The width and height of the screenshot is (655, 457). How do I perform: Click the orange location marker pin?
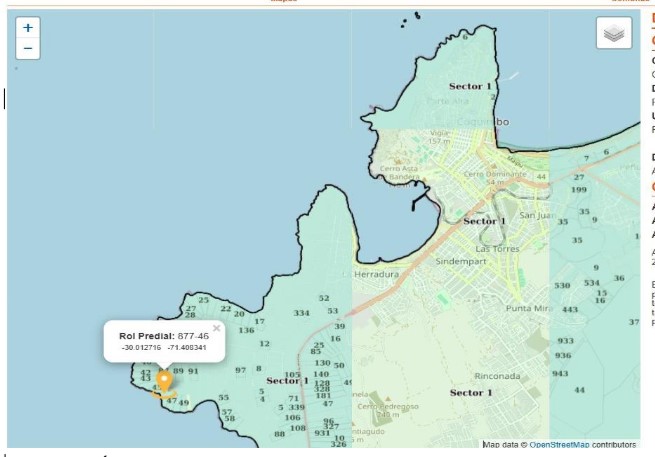pyautogui.click(x=164, y=383)
